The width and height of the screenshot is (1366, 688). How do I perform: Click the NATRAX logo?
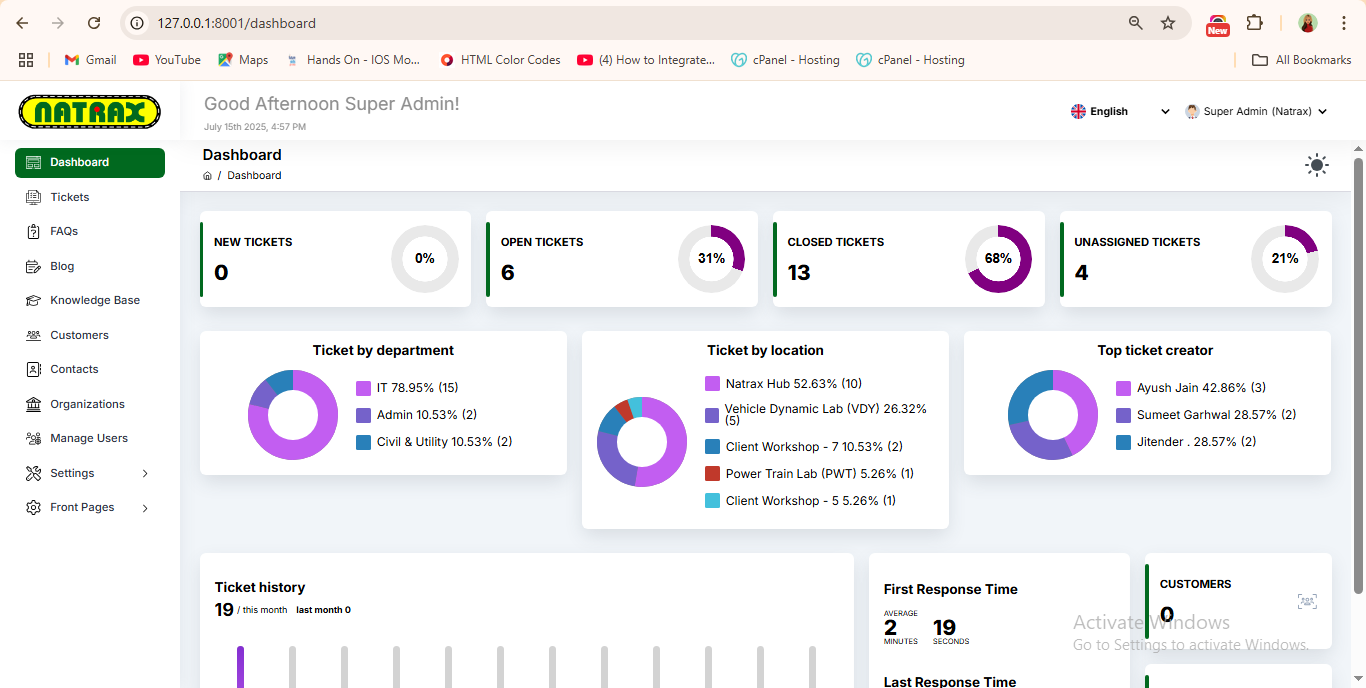point(90,111)
